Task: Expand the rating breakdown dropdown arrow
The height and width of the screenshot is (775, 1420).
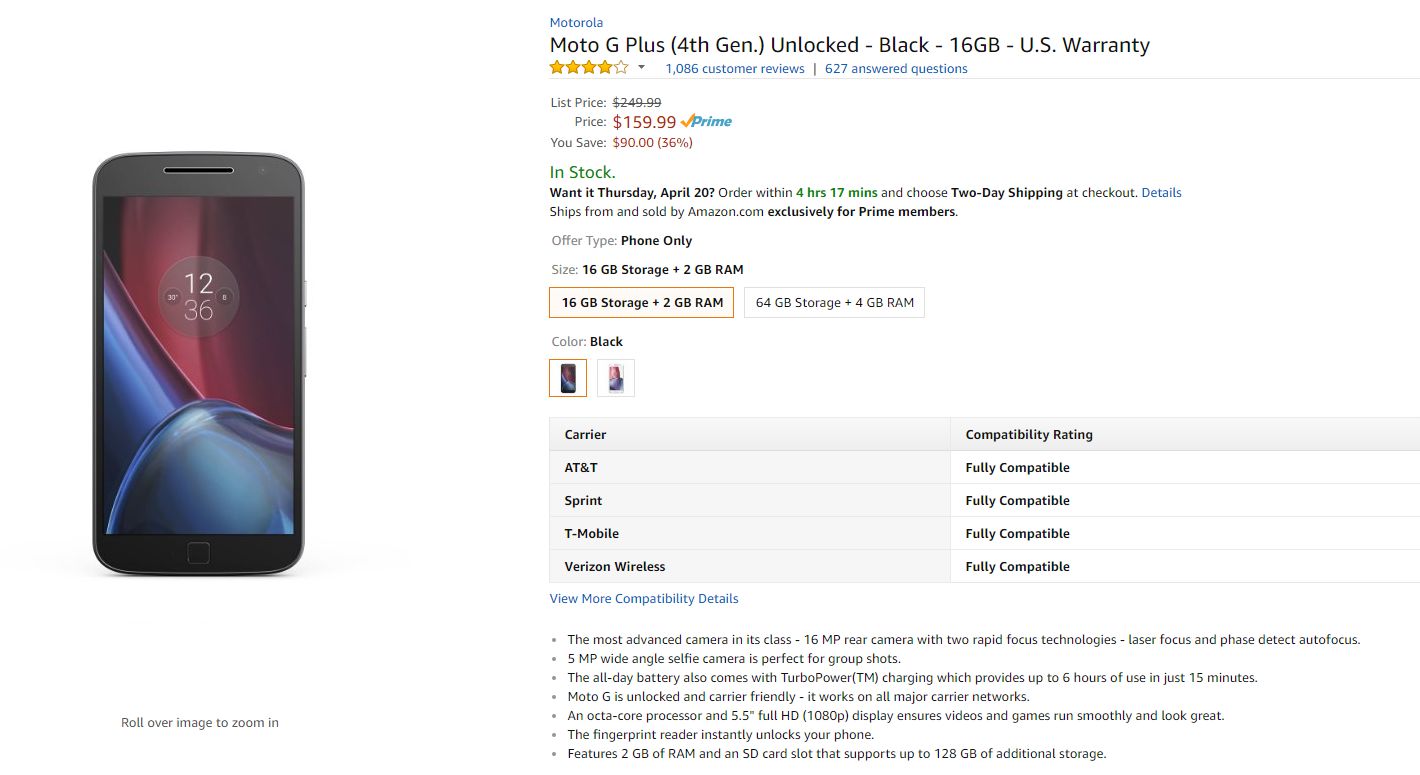Action: (x=642, y=69)
